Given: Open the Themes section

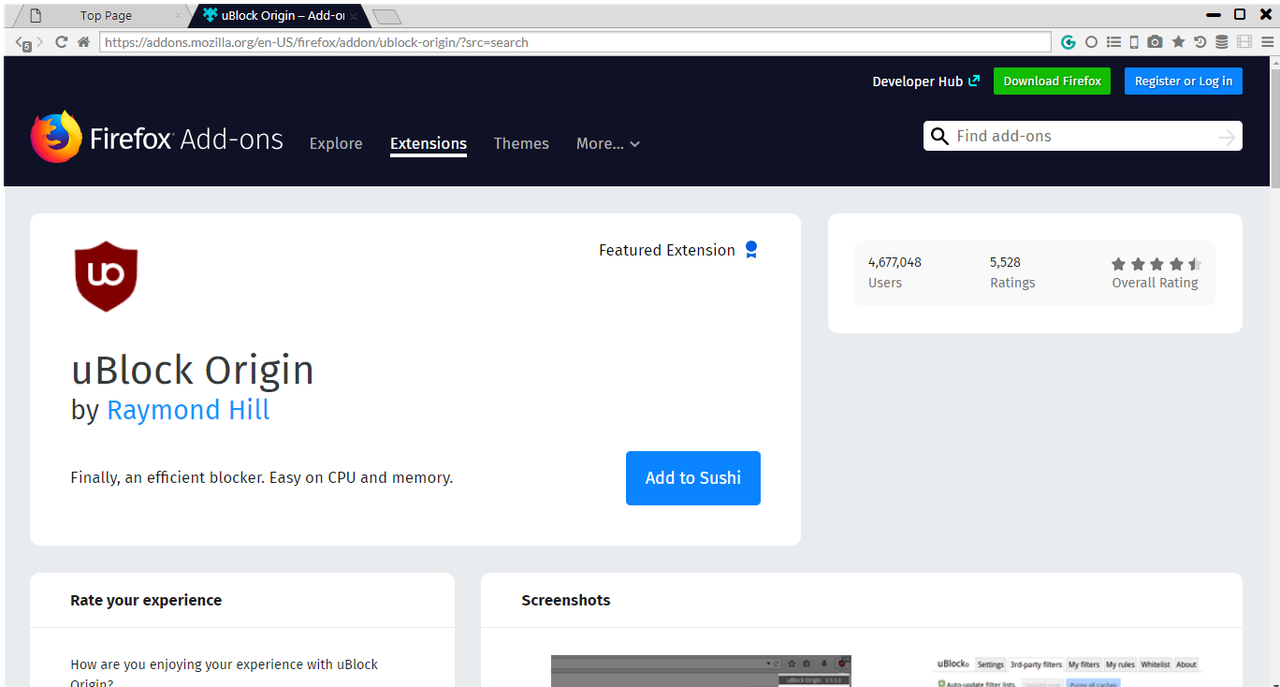Looking at the screenshot, I should pos(521,144).
